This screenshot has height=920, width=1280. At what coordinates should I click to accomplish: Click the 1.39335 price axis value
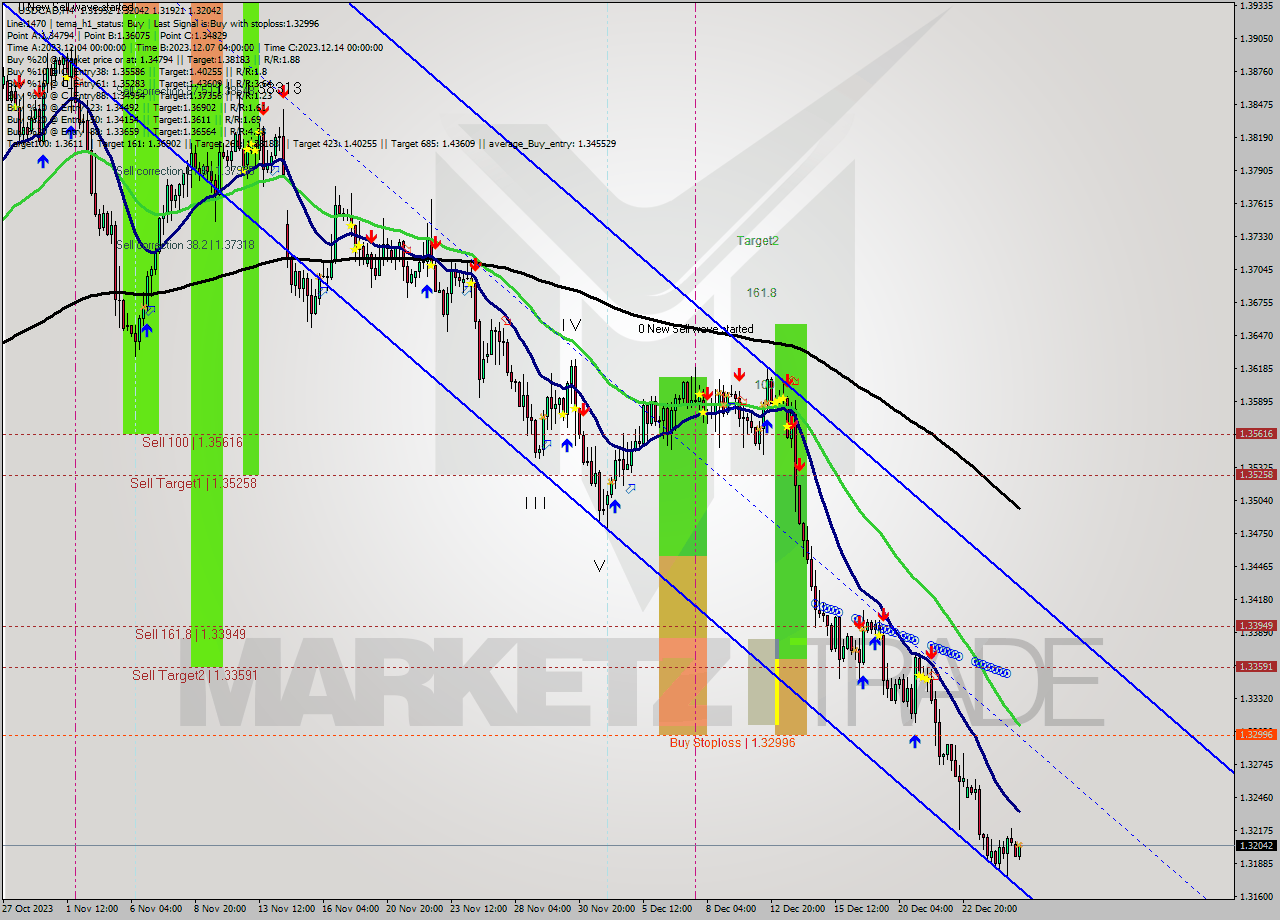[x=1257, y=6]
